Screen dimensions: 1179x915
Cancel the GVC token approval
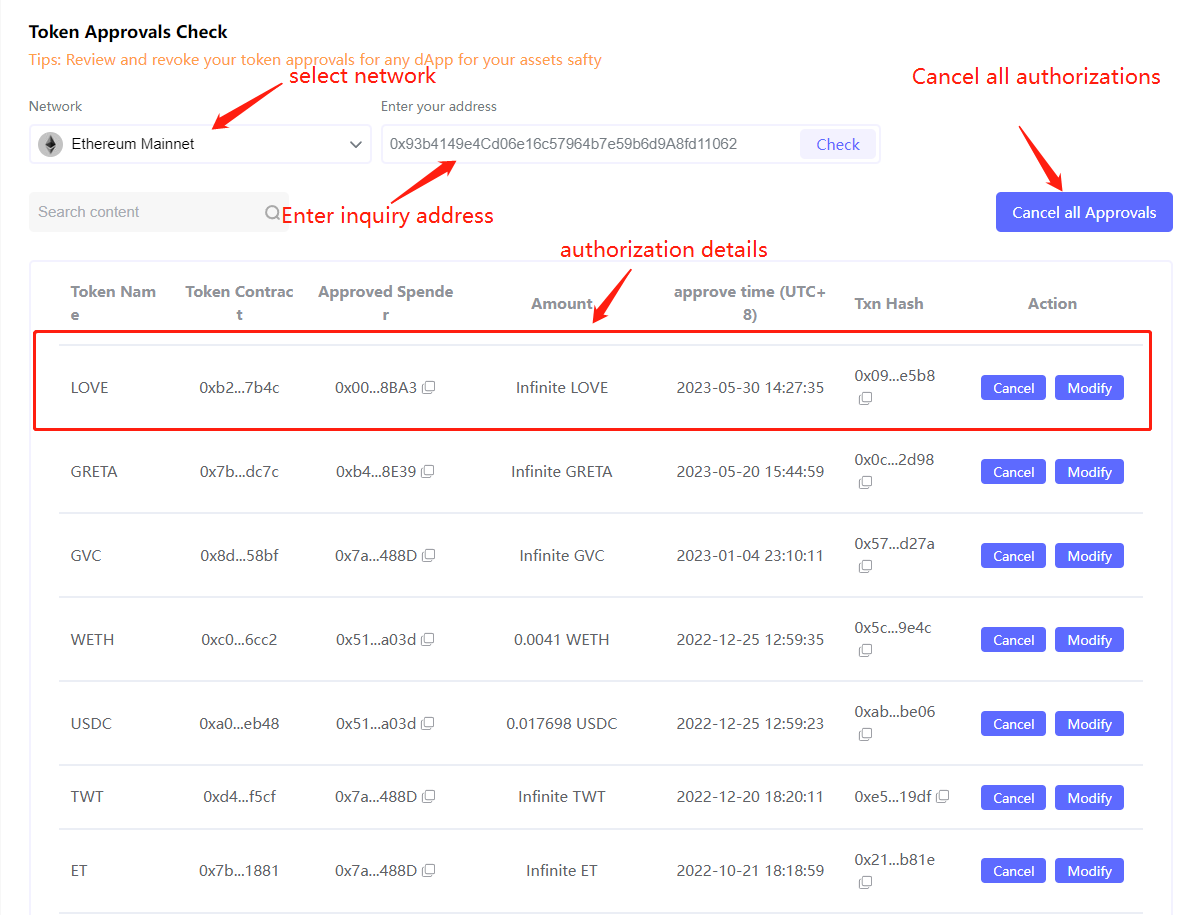click(1013, 556)
